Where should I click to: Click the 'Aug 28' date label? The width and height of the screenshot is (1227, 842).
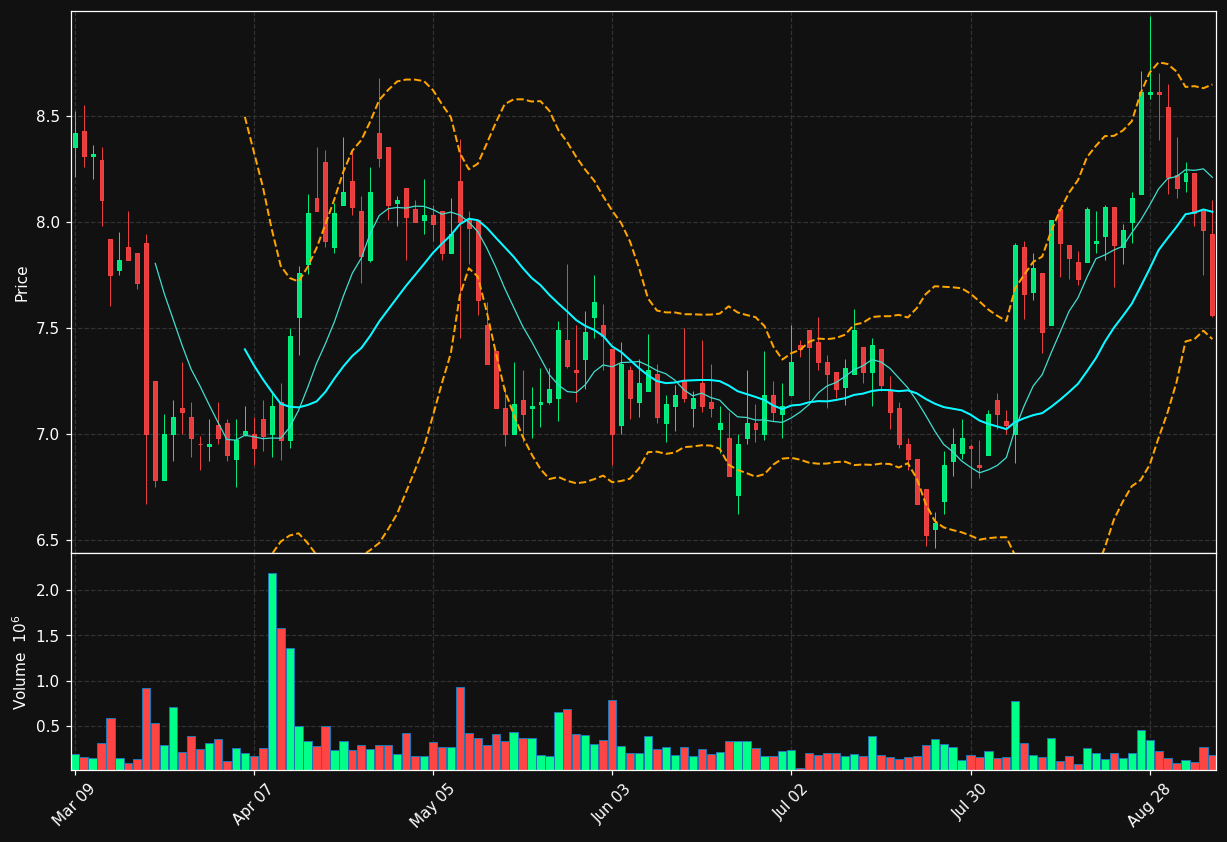click(1149, 803)
